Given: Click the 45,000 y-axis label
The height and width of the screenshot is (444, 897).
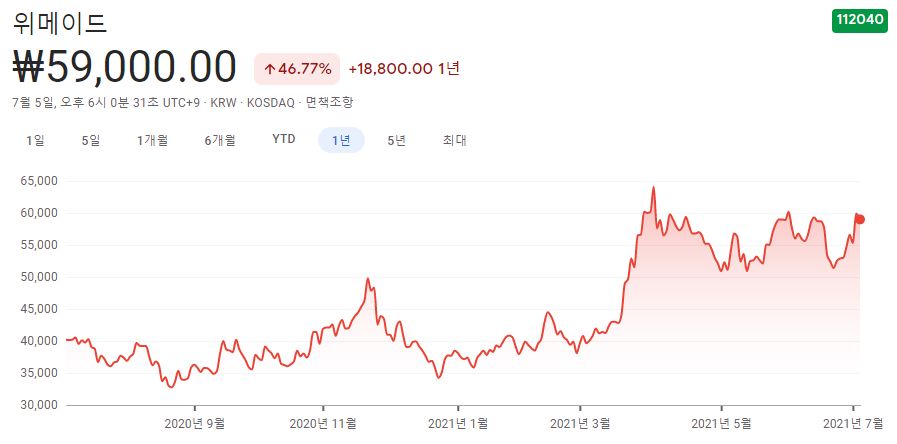Looking at the screenshot, I should tap(39, 309).
